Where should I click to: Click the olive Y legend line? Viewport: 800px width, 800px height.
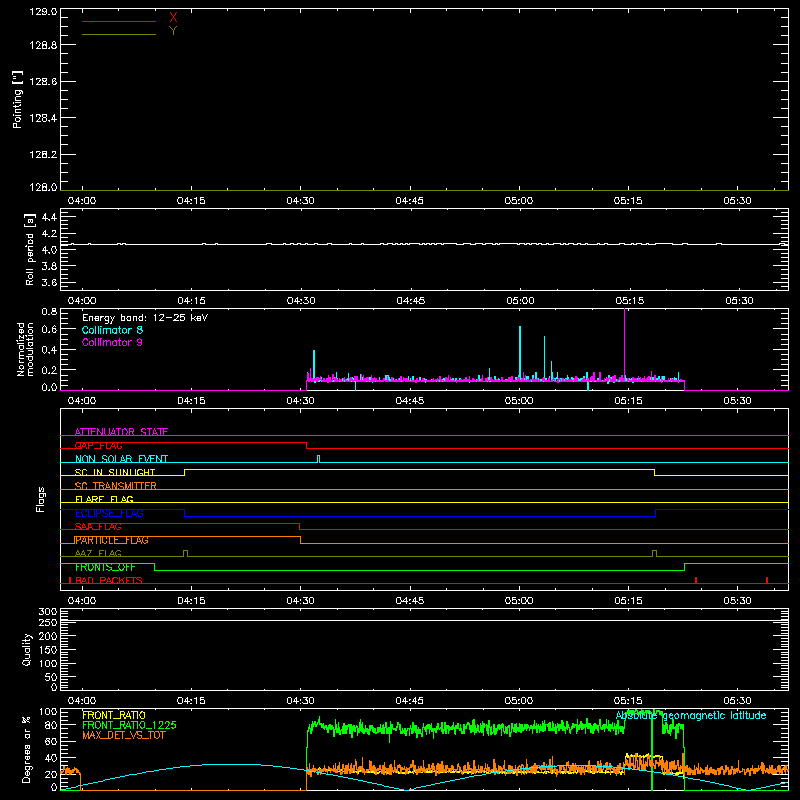(119, 34)
